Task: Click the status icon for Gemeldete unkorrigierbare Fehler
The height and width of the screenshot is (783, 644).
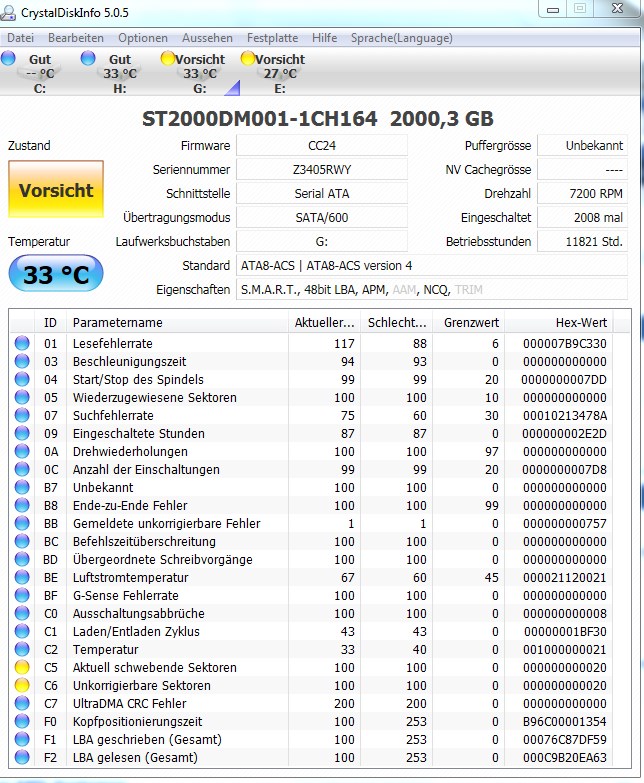Action: pyautogui.click(x=22, y=523)
